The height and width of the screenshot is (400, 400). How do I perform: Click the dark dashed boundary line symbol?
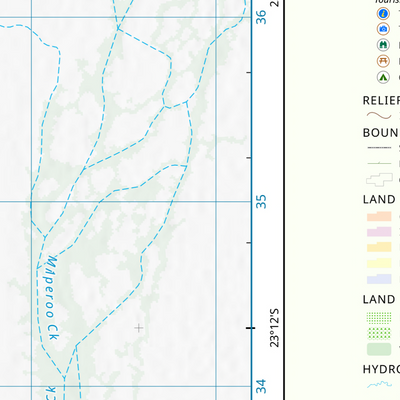tap(379, 147)
